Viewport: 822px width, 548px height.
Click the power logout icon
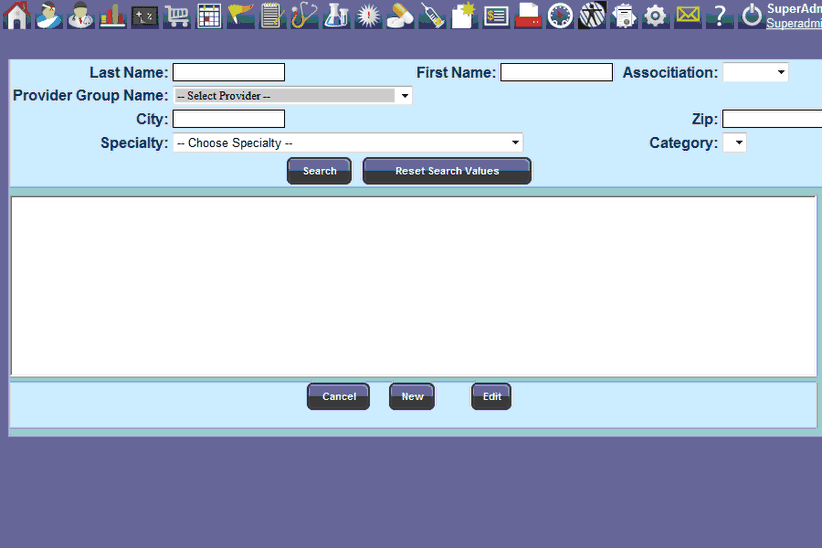[751, 16]
